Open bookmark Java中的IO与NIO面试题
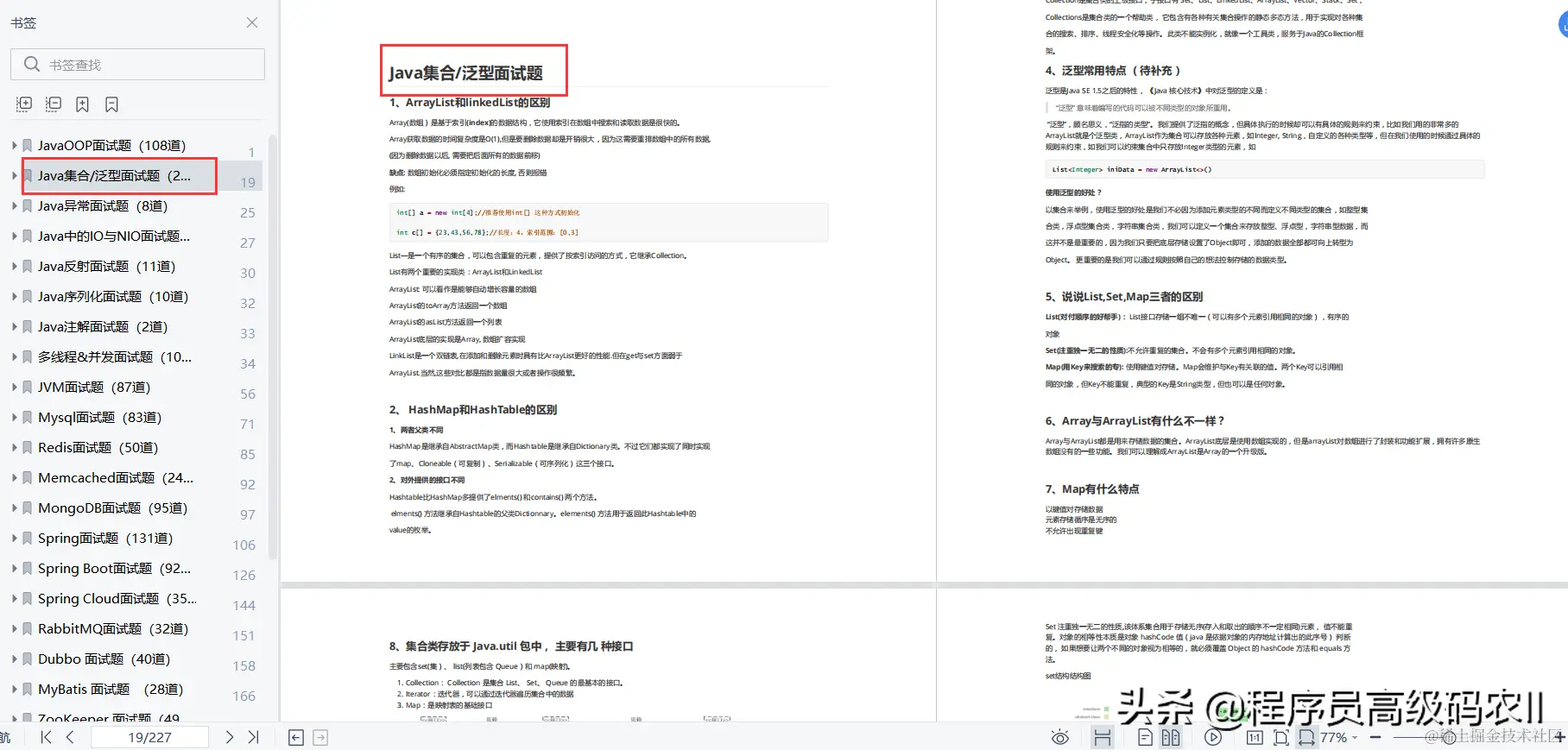Image resolution: width=1568 pixels, height=750 pixels. point(114,236)
